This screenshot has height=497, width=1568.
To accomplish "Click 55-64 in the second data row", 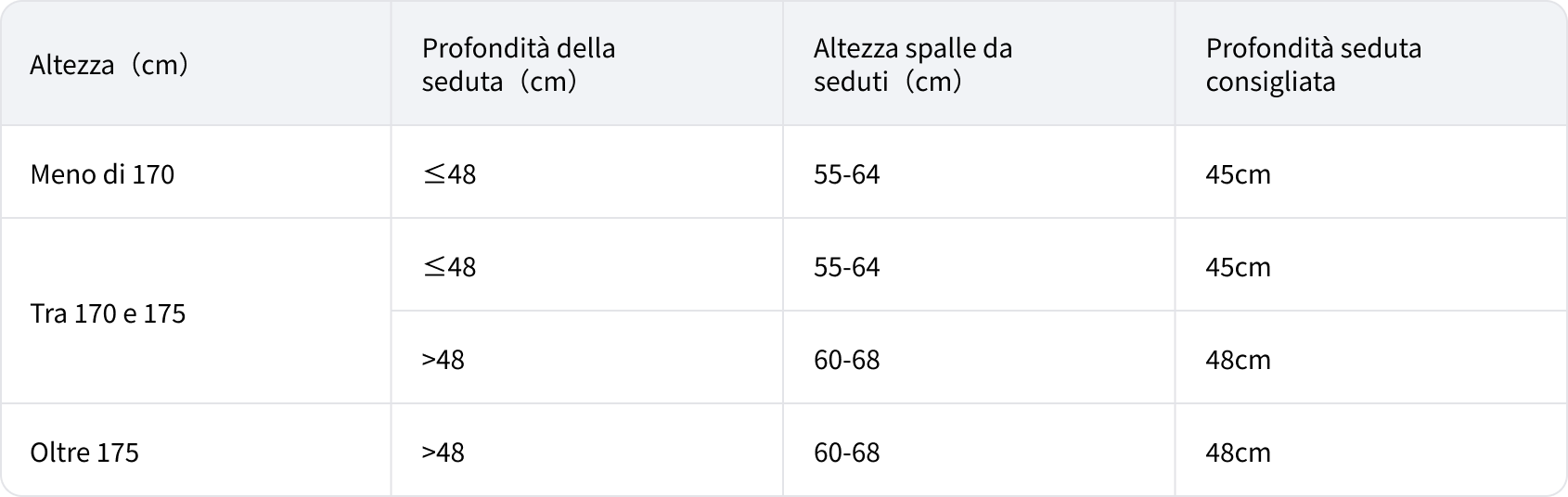I will [x=846, y=267].
